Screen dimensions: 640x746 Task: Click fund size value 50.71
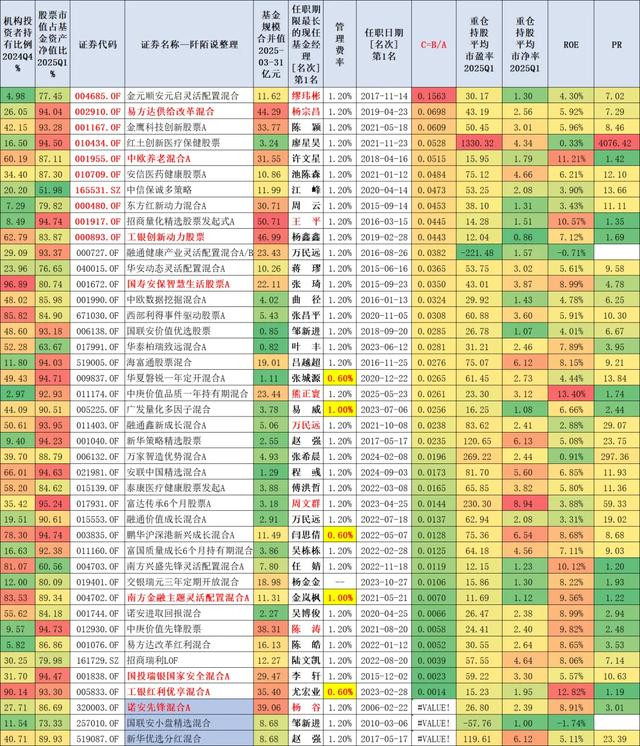click(270, 221)
